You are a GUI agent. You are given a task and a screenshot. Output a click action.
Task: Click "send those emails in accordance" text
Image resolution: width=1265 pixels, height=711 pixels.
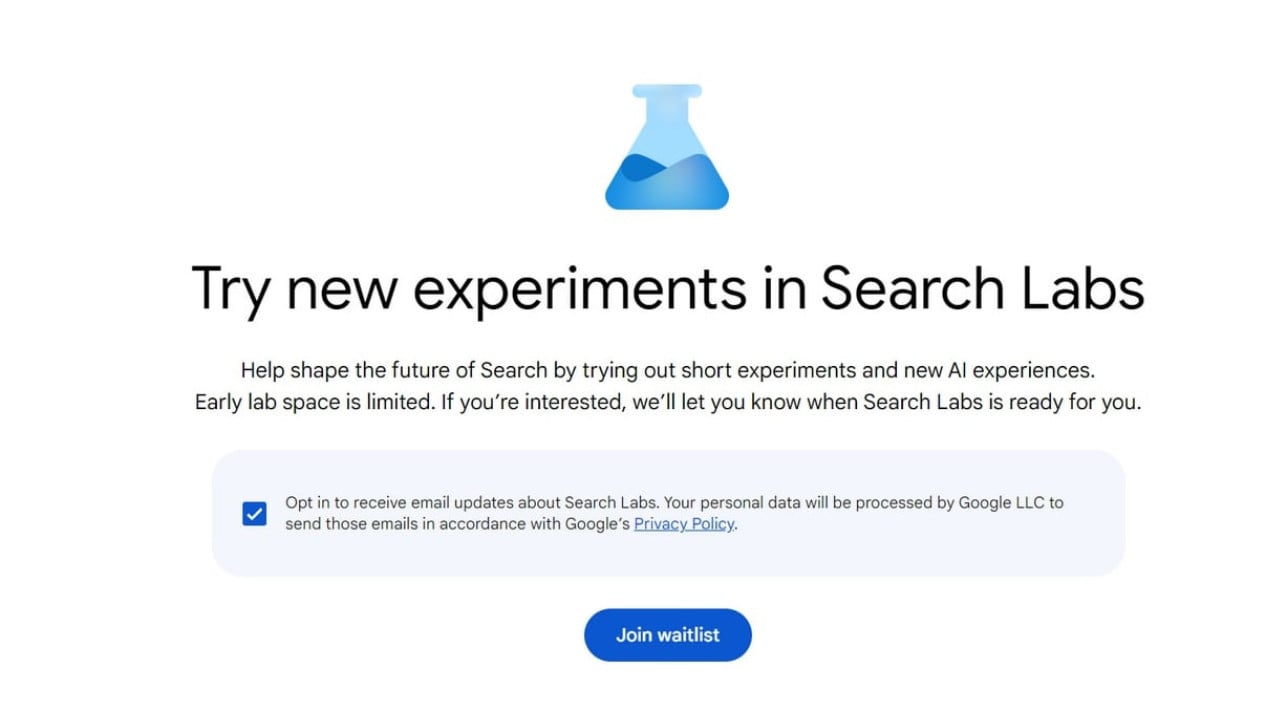402,524
